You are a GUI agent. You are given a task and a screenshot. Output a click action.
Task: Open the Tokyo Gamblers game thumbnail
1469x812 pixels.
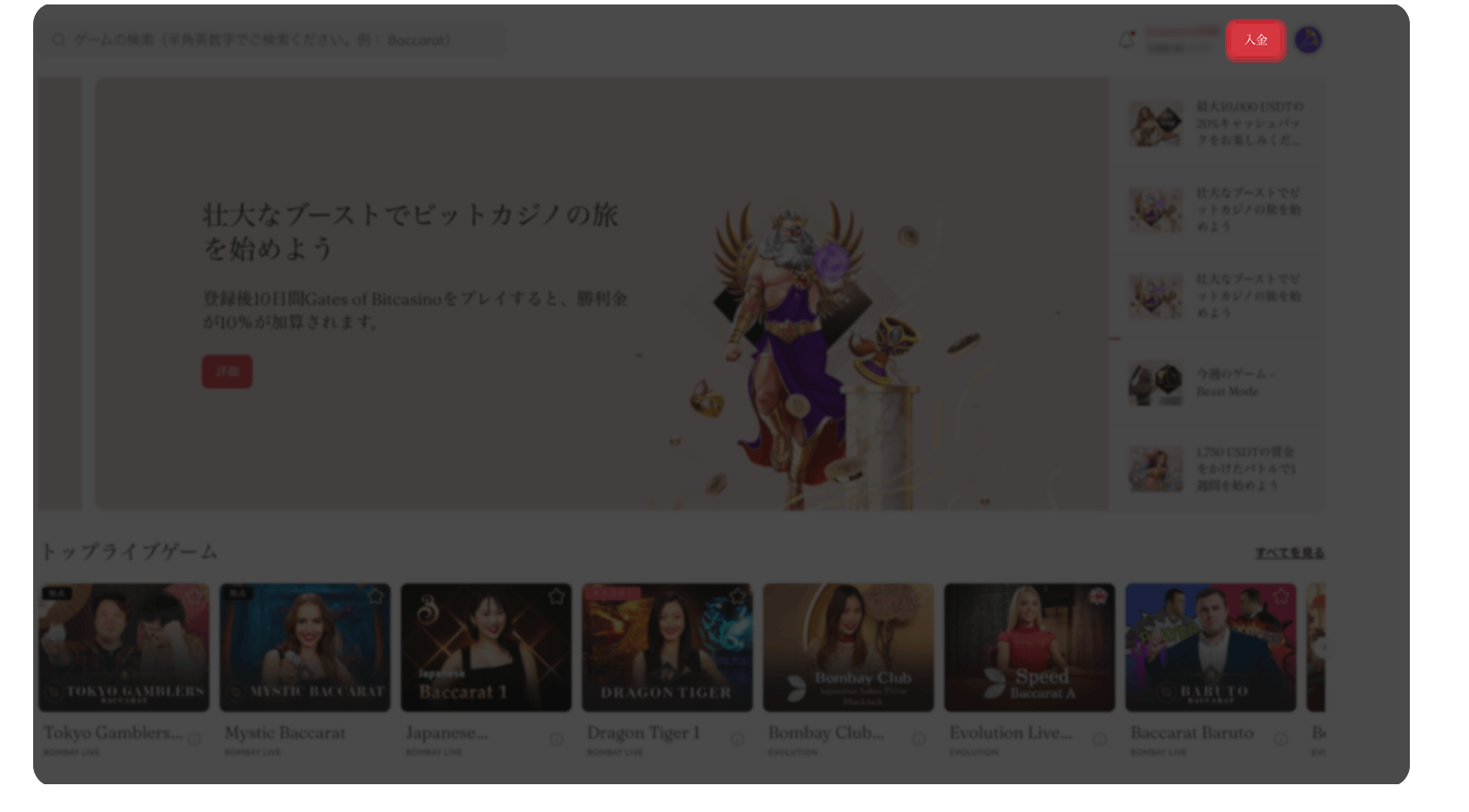[124, 647]
